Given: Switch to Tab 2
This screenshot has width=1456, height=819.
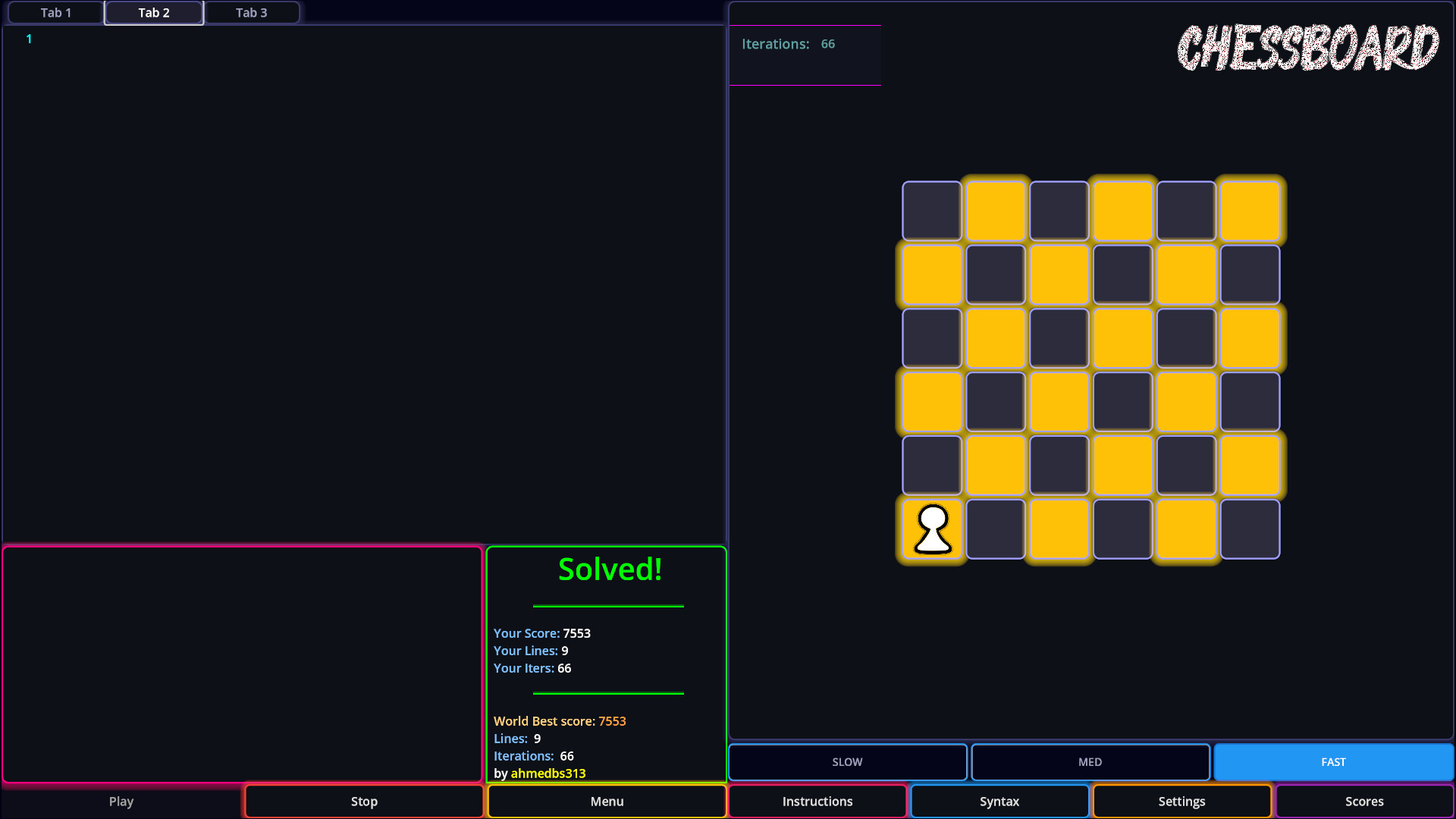Looking at the screenshot, I should click(154, 13).
